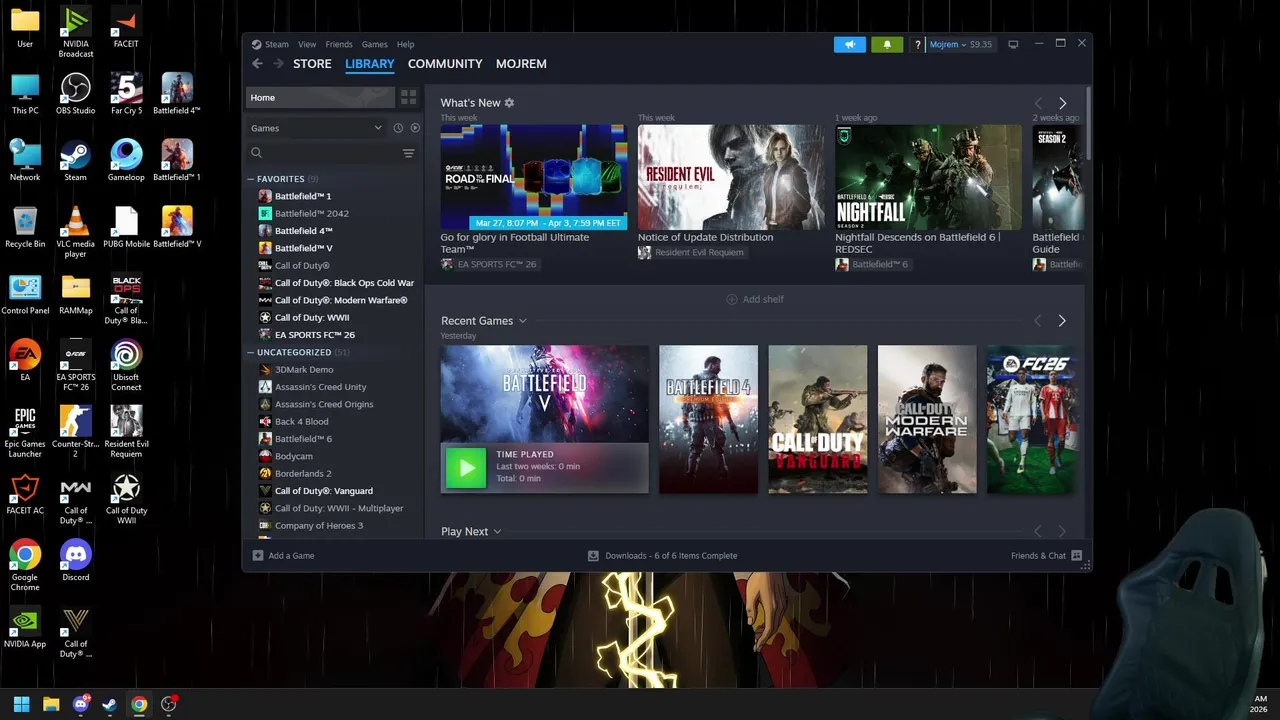Open the Discord desktop shortcut
The width and height of the screenshot is (1280, 720).
pos(75,560)
